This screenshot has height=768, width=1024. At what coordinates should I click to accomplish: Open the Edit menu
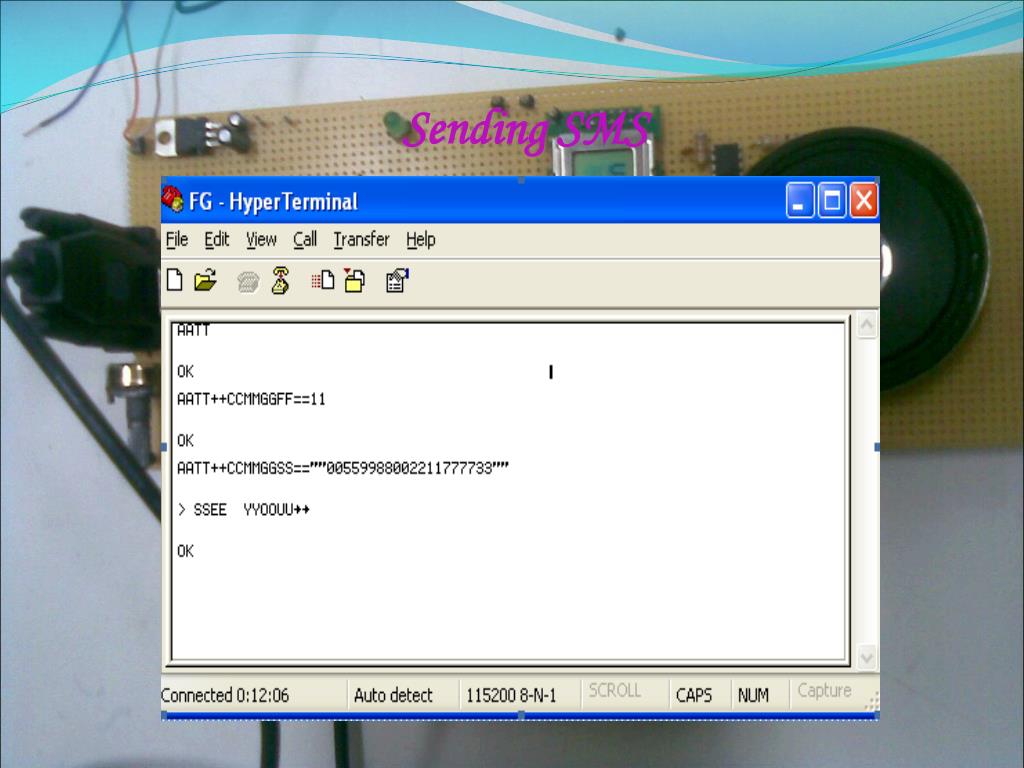[x=217, y=240]
